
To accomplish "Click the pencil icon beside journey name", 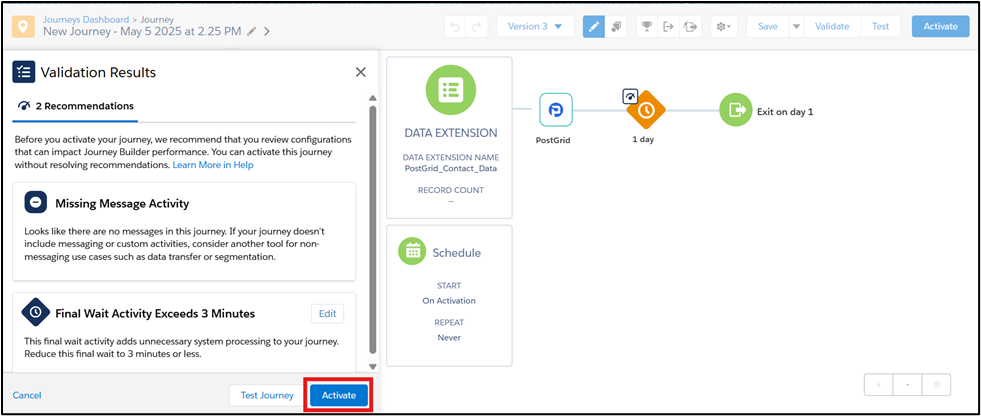I will [x=252, y=31].
